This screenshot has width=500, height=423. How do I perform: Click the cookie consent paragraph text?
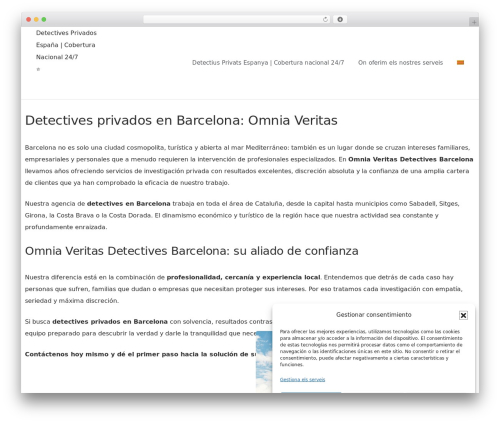click(x=371, y=348)
